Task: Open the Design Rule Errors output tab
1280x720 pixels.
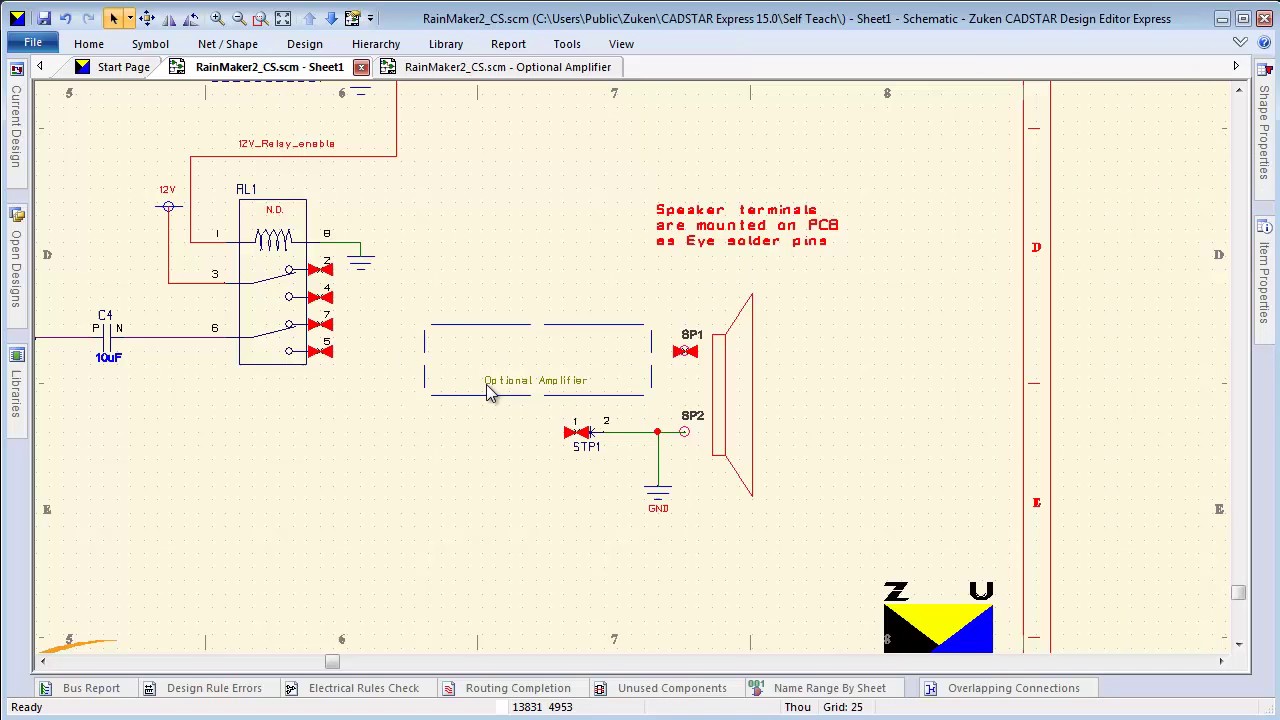Action: point(203,688)
